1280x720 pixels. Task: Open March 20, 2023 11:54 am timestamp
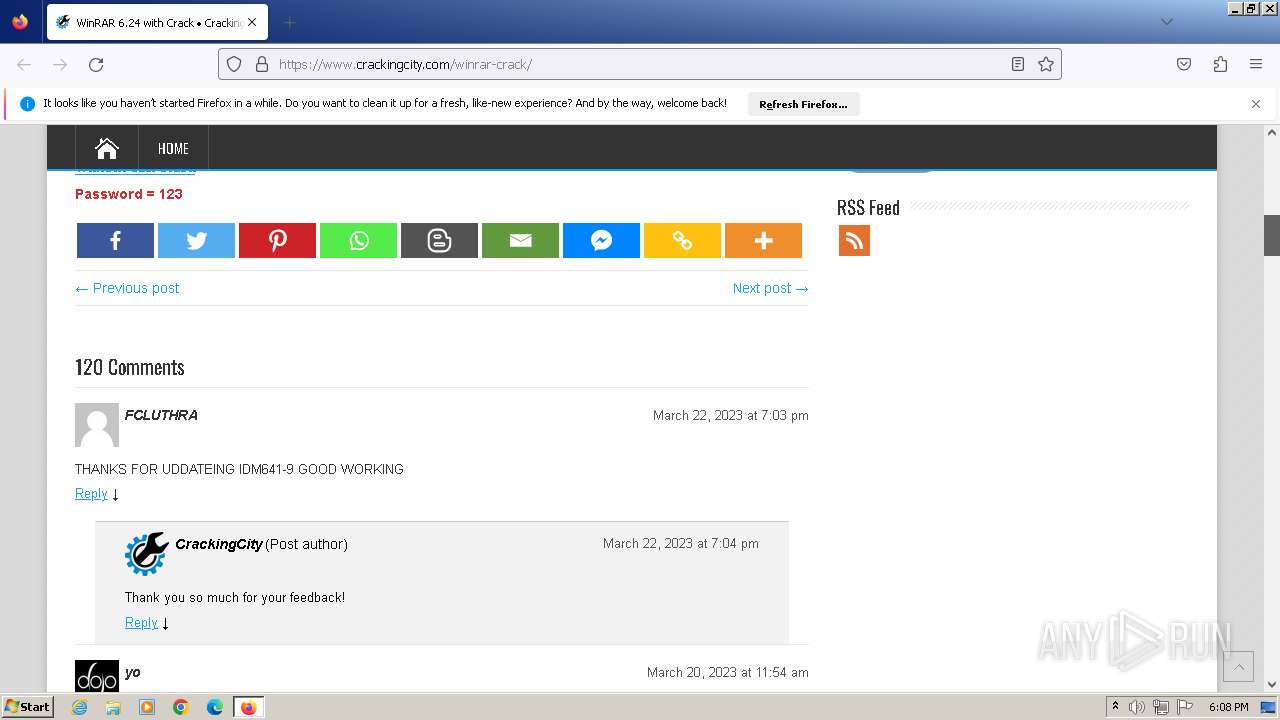pos(728,673)
